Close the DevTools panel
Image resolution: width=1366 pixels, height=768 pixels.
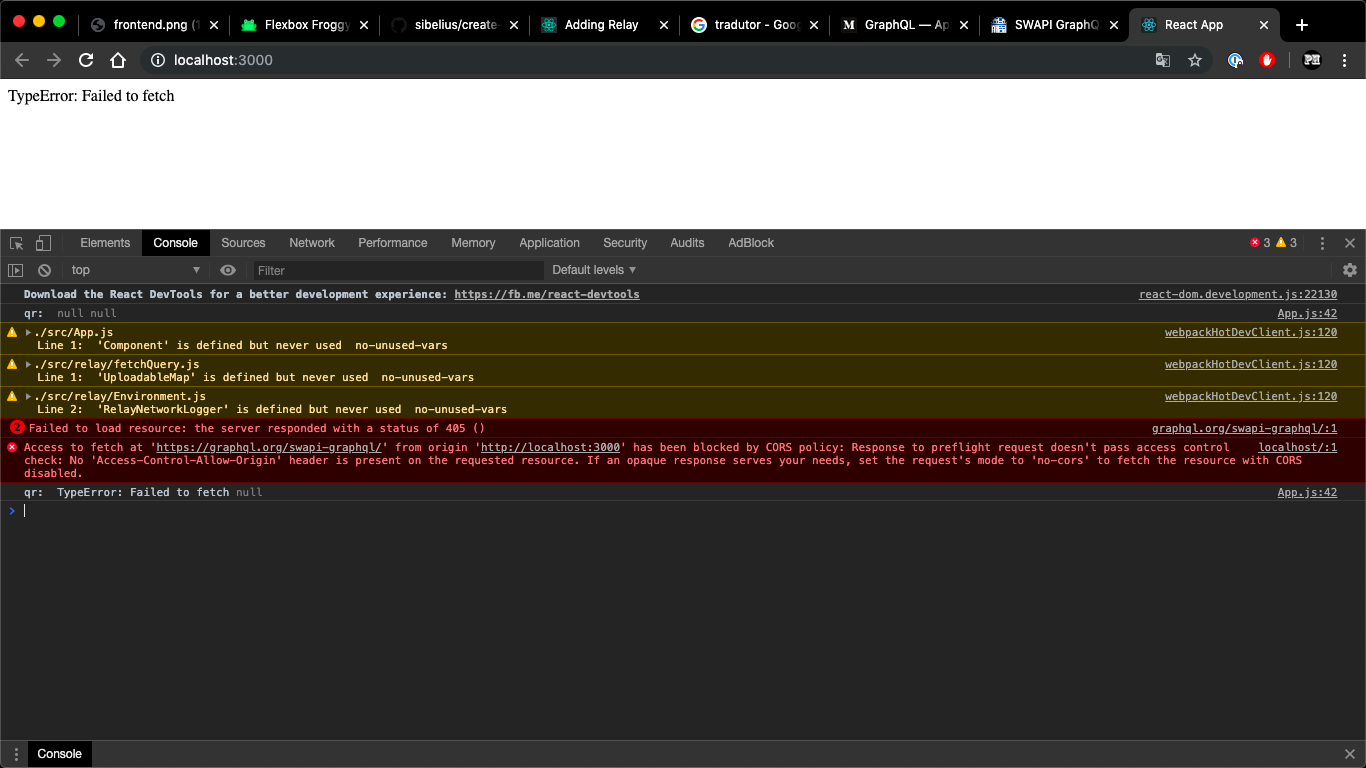1350,243
